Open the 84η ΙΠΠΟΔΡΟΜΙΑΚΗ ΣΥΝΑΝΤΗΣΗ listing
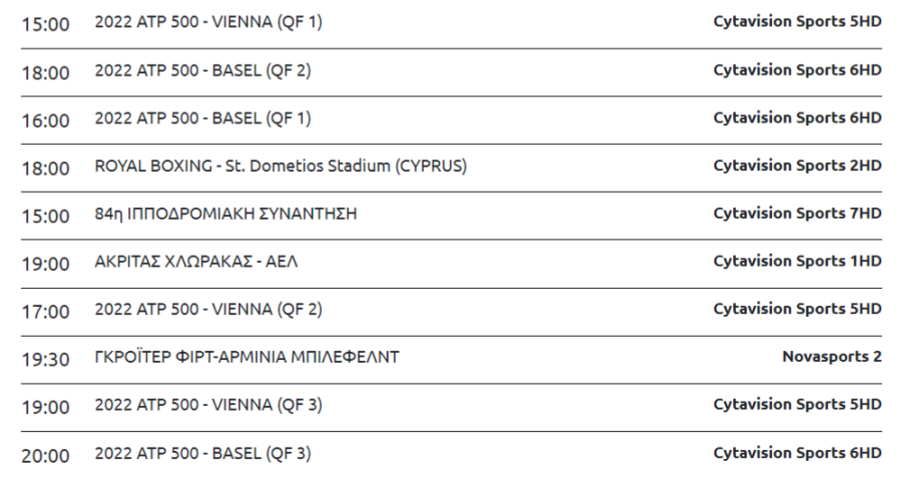900x478 pixels. [x=226, y=214]
